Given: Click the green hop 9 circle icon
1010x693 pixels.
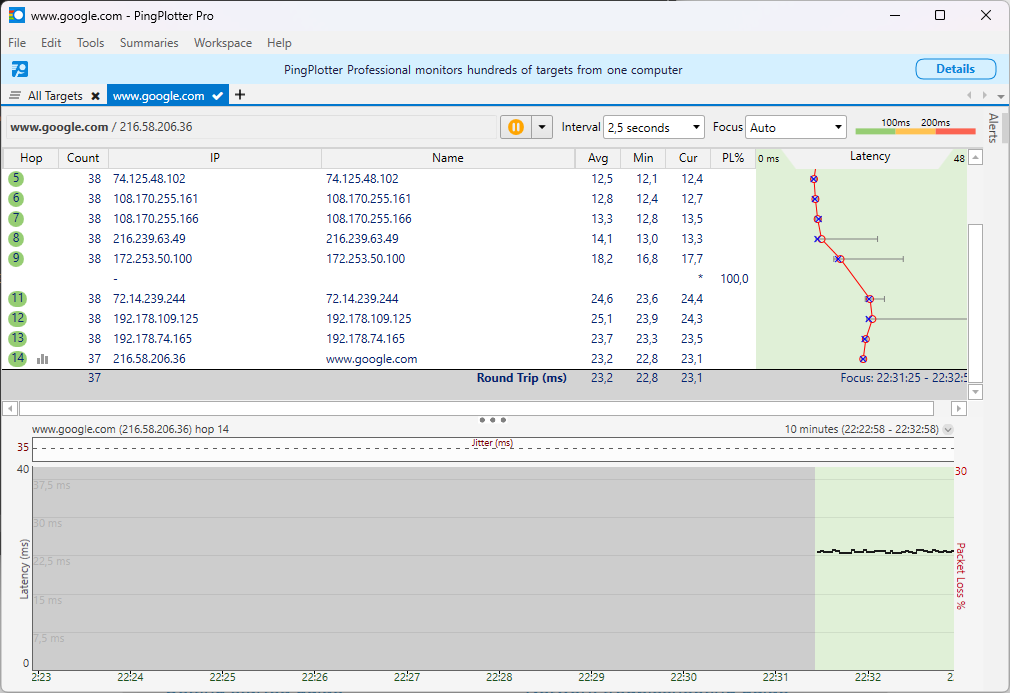Looking at the screenshot, I should 16,258.
